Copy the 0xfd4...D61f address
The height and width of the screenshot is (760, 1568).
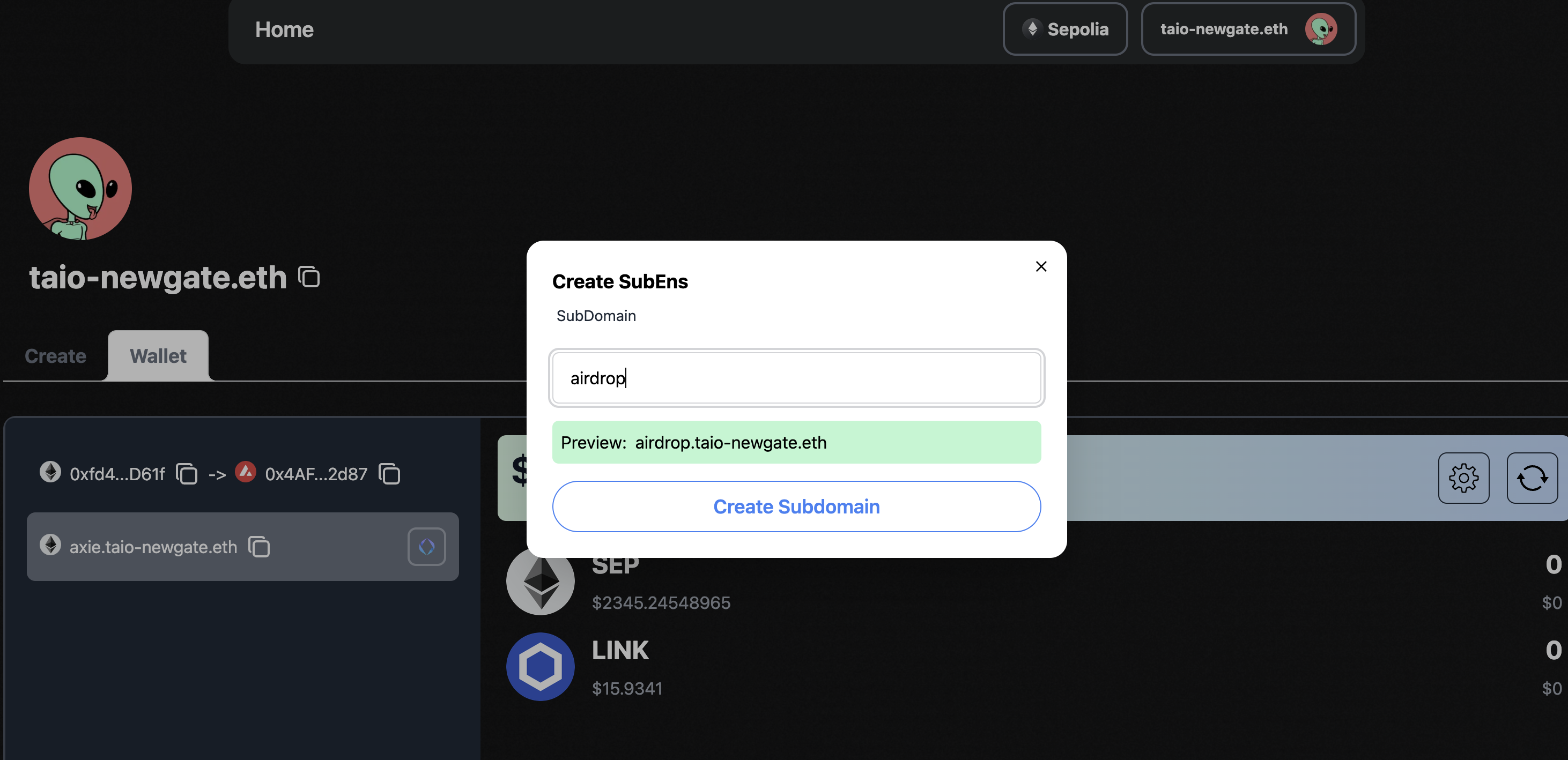pyautogui.click(x=187, y=474)
